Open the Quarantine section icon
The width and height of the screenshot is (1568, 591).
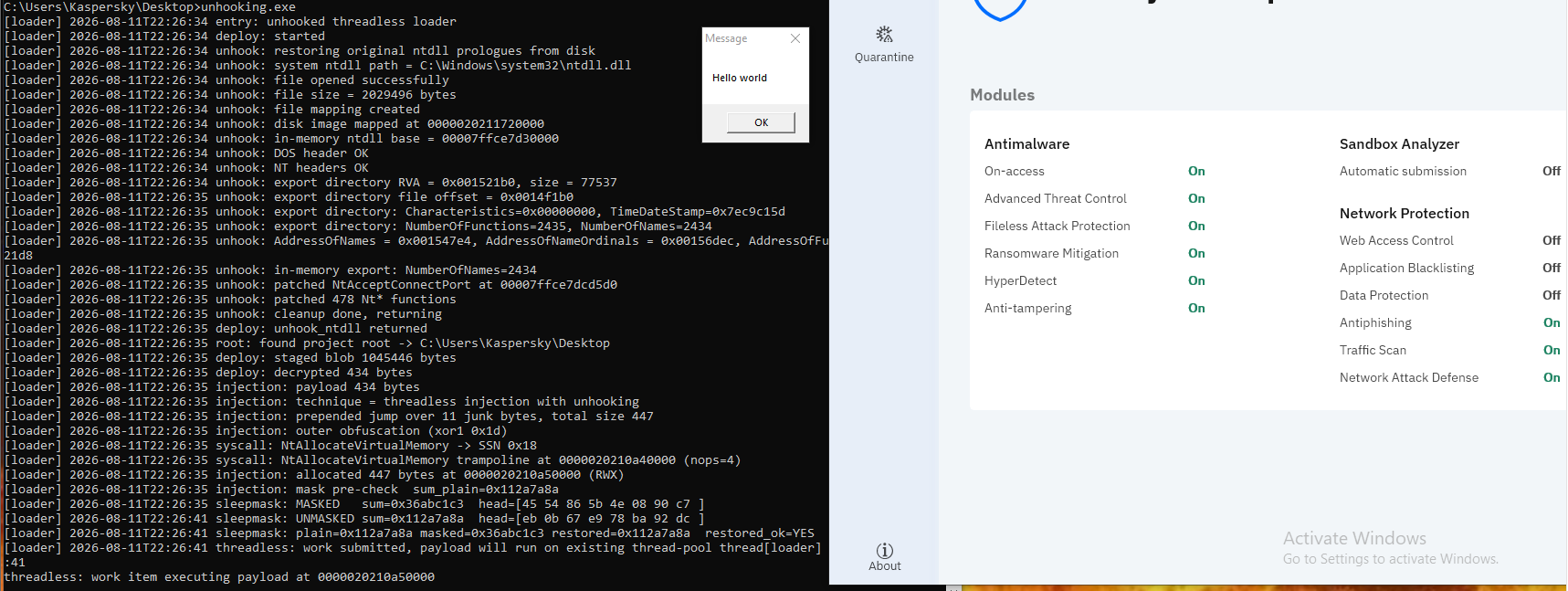[x=884, y=35]
